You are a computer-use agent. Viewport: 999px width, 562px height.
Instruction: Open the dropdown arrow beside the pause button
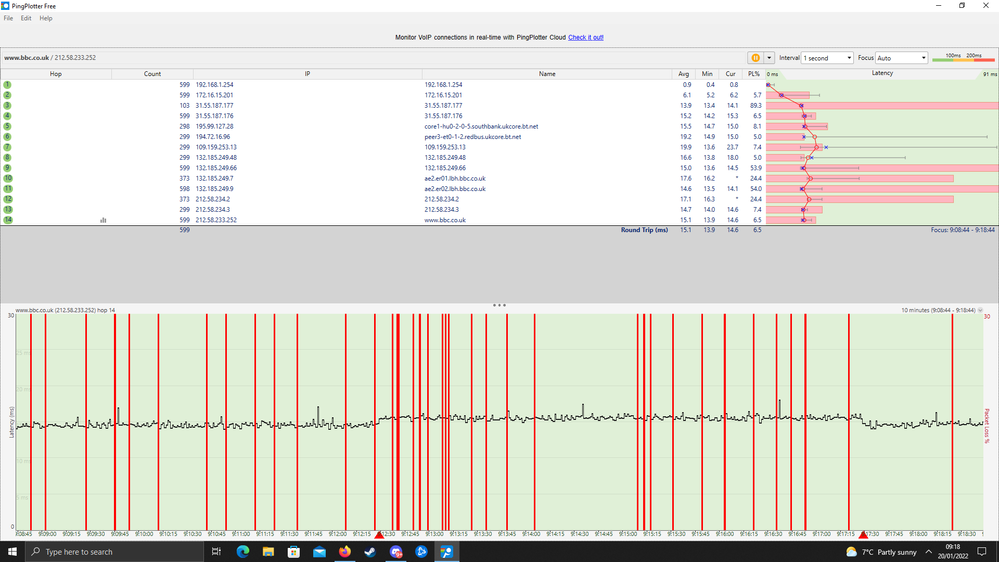click(769, 58)
